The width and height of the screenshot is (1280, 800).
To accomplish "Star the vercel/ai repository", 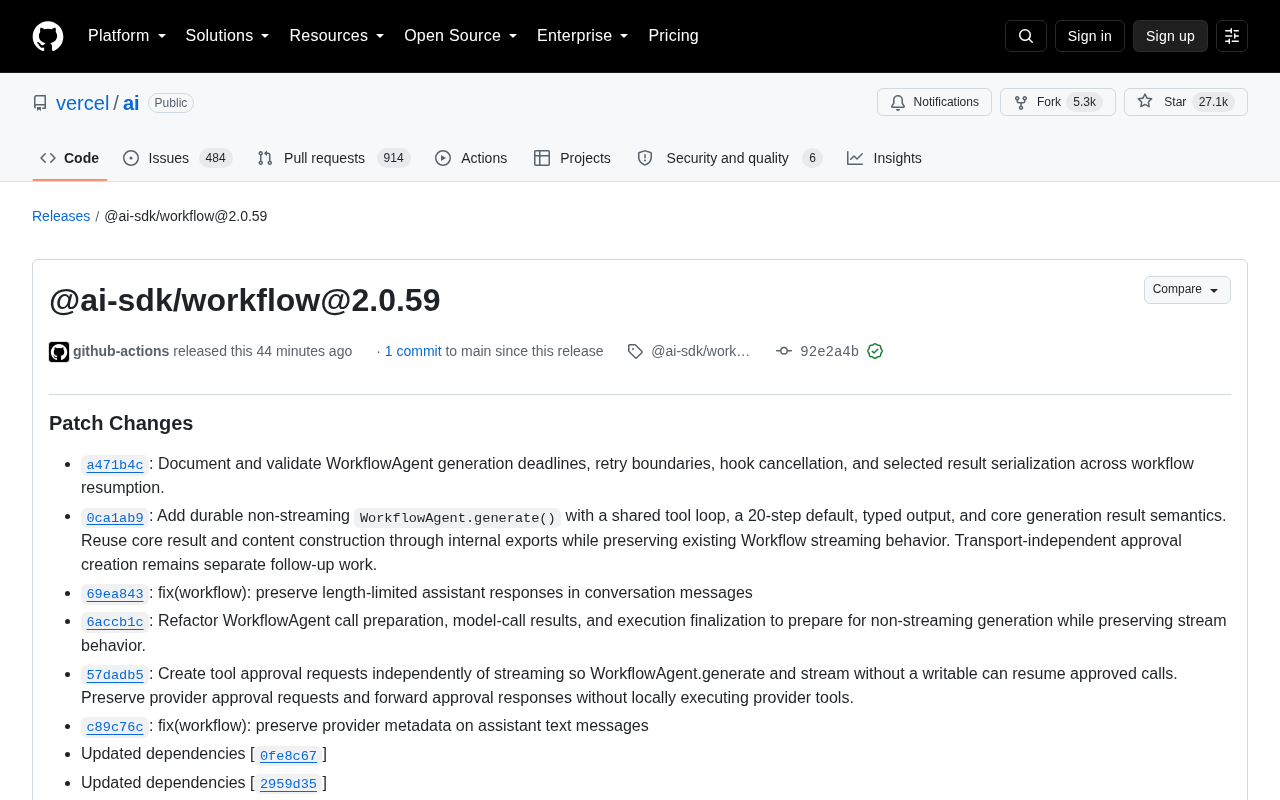I will click(1186, 102).
